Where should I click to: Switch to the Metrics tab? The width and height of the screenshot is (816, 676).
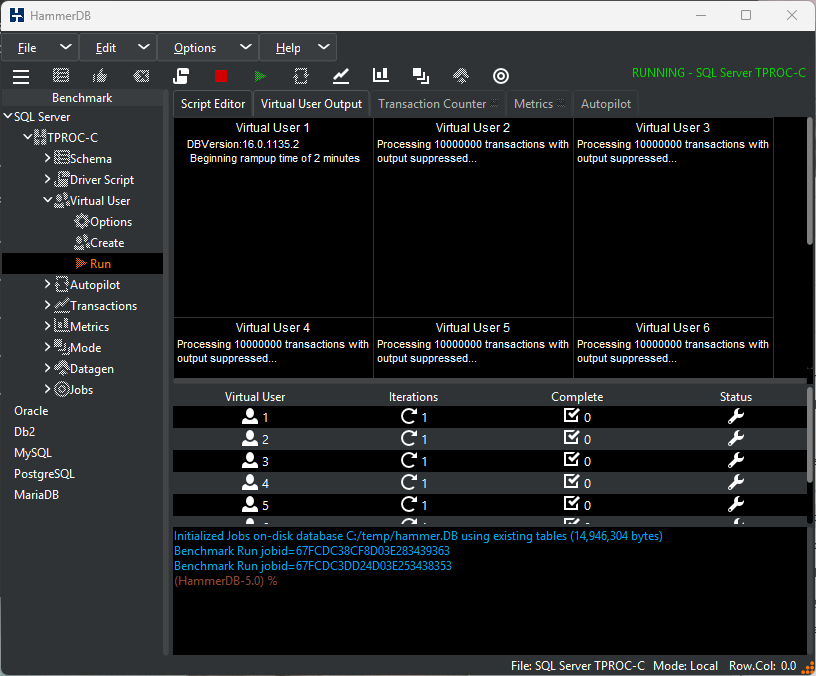(539, 104)
